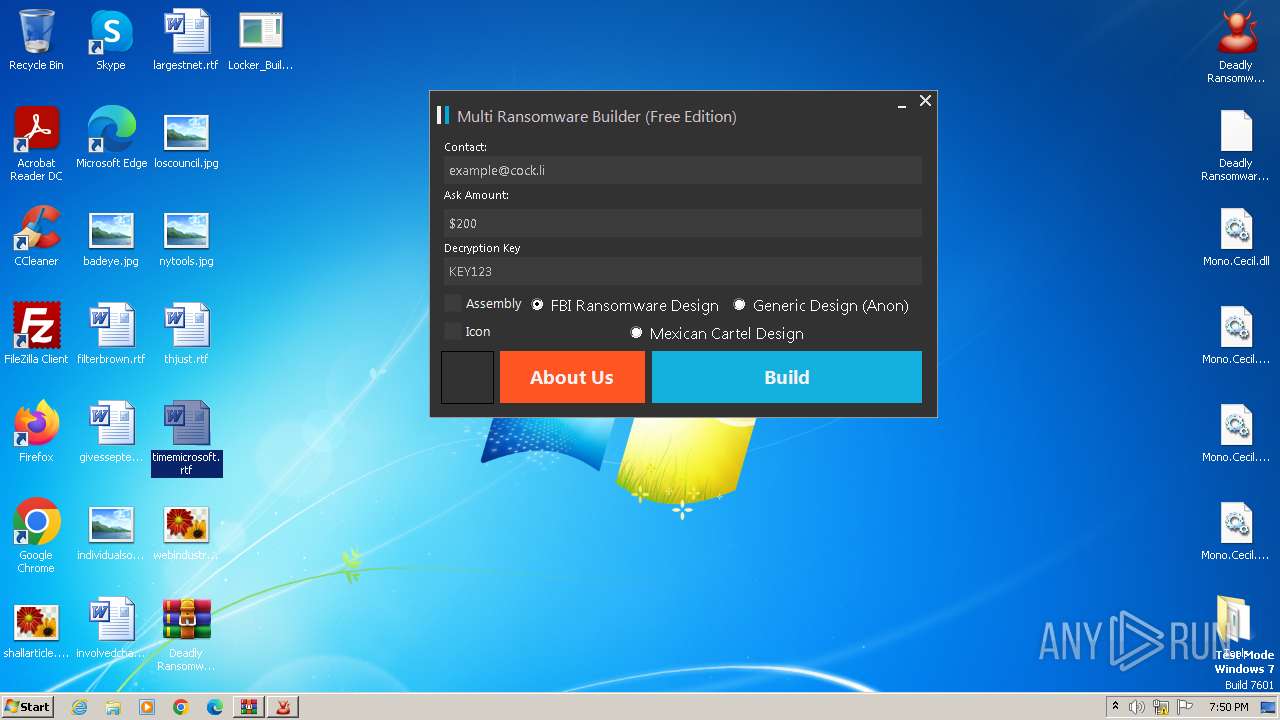1280x720 pixels.
Task: Launch CCleaner from the desktop
Action: (x=36, y=236)
